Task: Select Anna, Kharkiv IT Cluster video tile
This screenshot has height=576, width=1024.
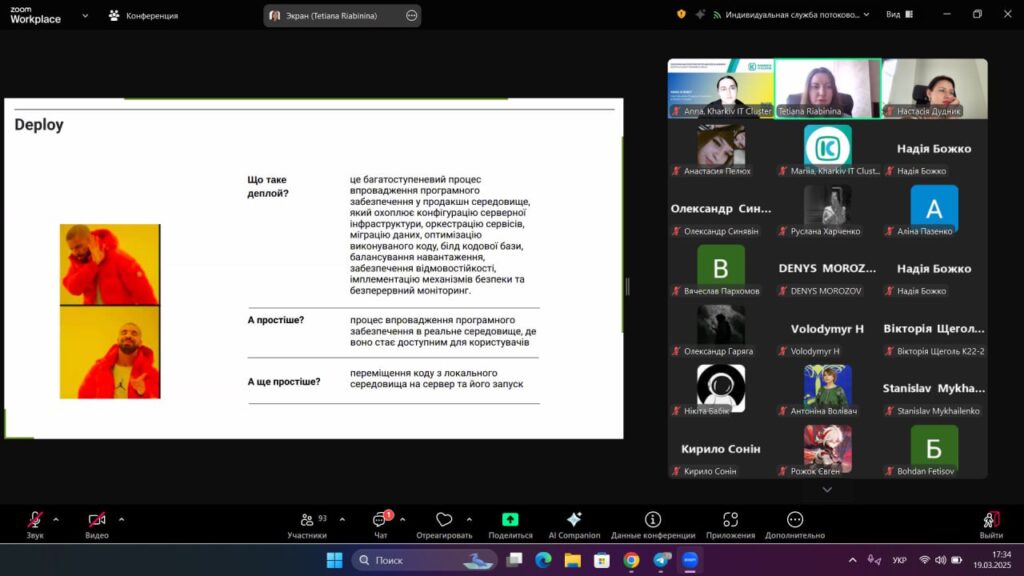Action: [721, 89]
